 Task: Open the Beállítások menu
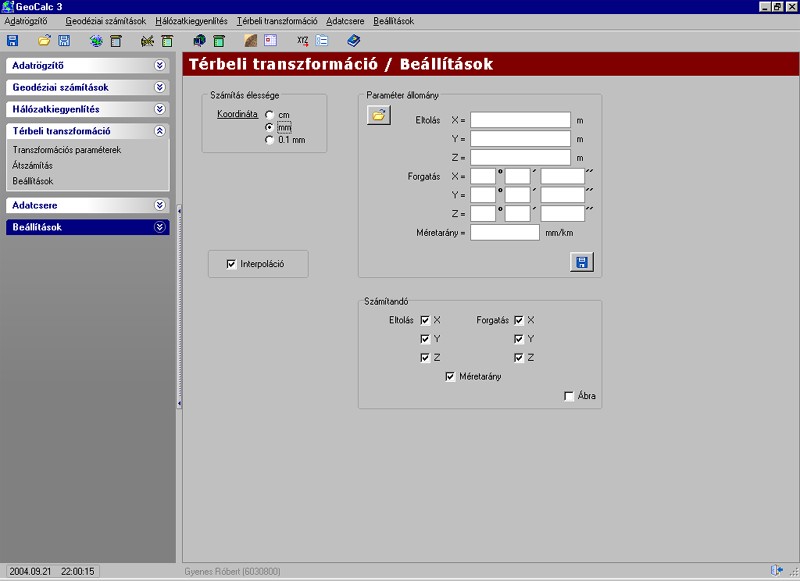tap(393, 21)
